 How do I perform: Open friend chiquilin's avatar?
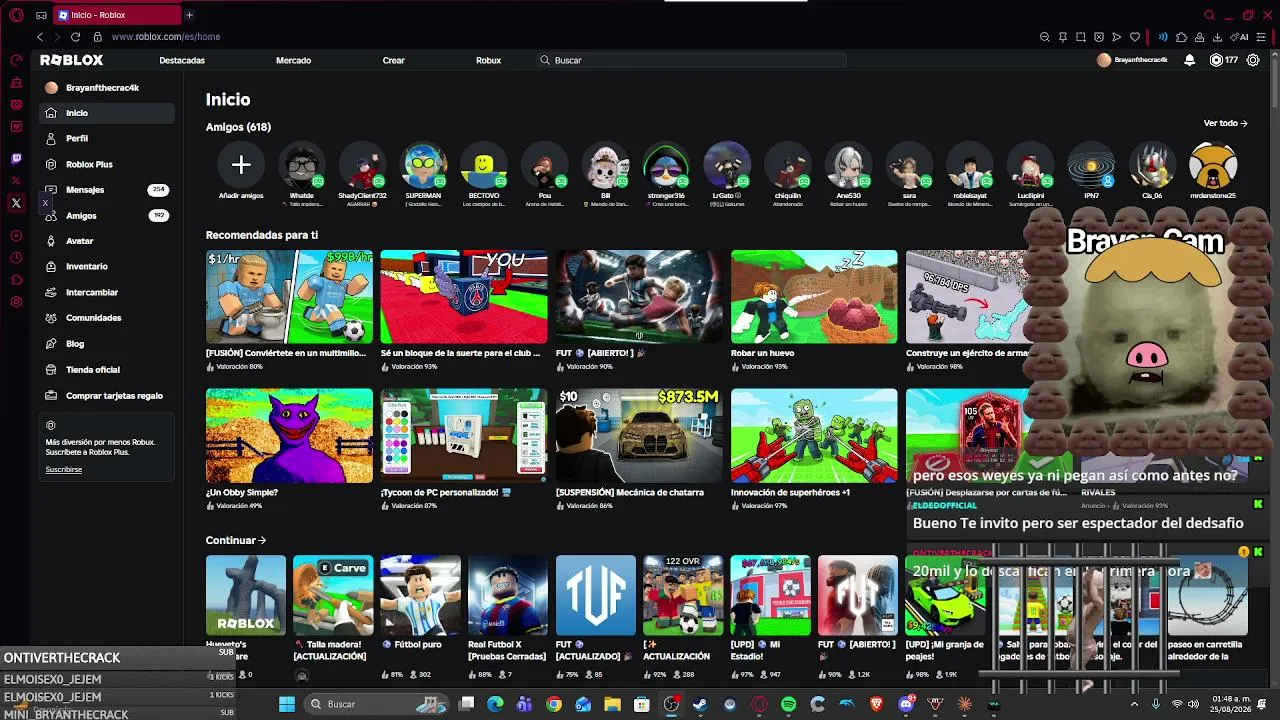pyautogui.click(x=788, y=165)
